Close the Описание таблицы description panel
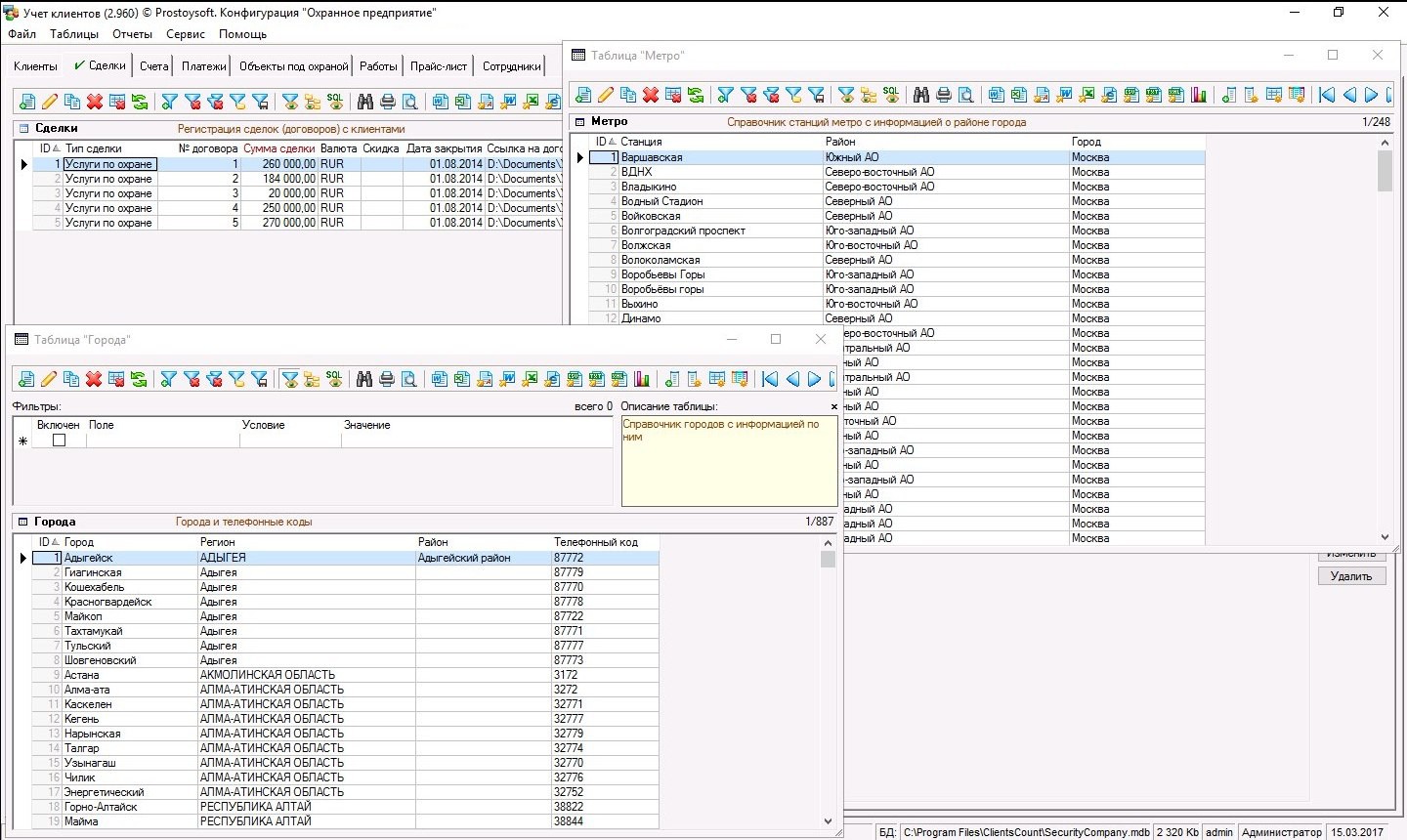The width and height of the screenshot is (1407, 840). click(x=833, y=406)
